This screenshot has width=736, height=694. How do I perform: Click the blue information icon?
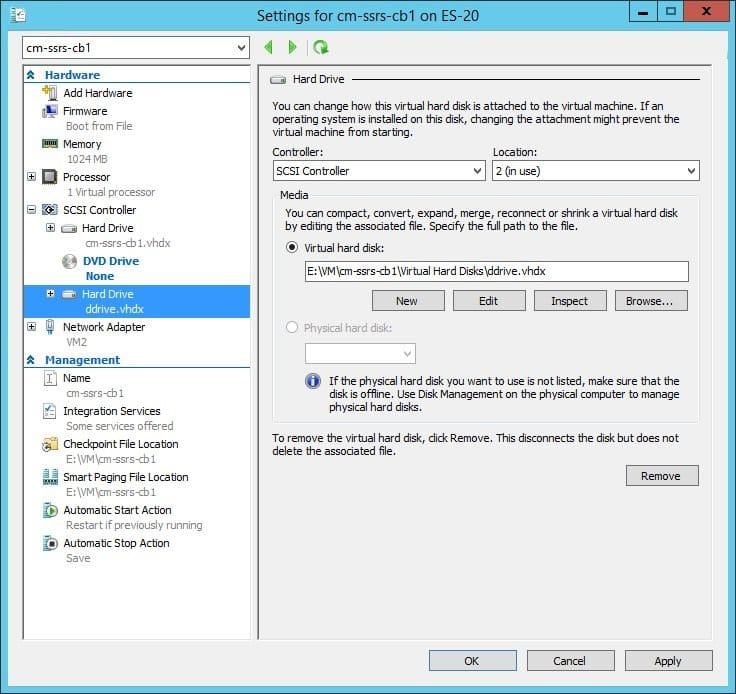tap(313, 381)
